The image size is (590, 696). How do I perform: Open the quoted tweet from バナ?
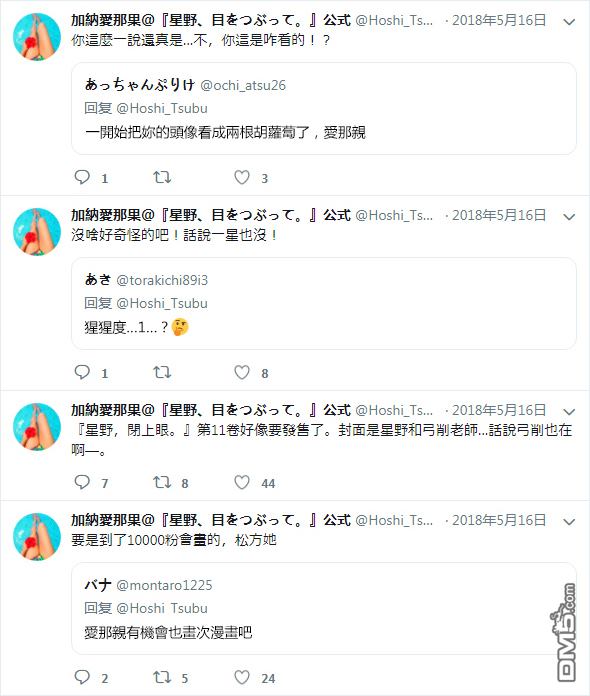click(x=324, y=608)
